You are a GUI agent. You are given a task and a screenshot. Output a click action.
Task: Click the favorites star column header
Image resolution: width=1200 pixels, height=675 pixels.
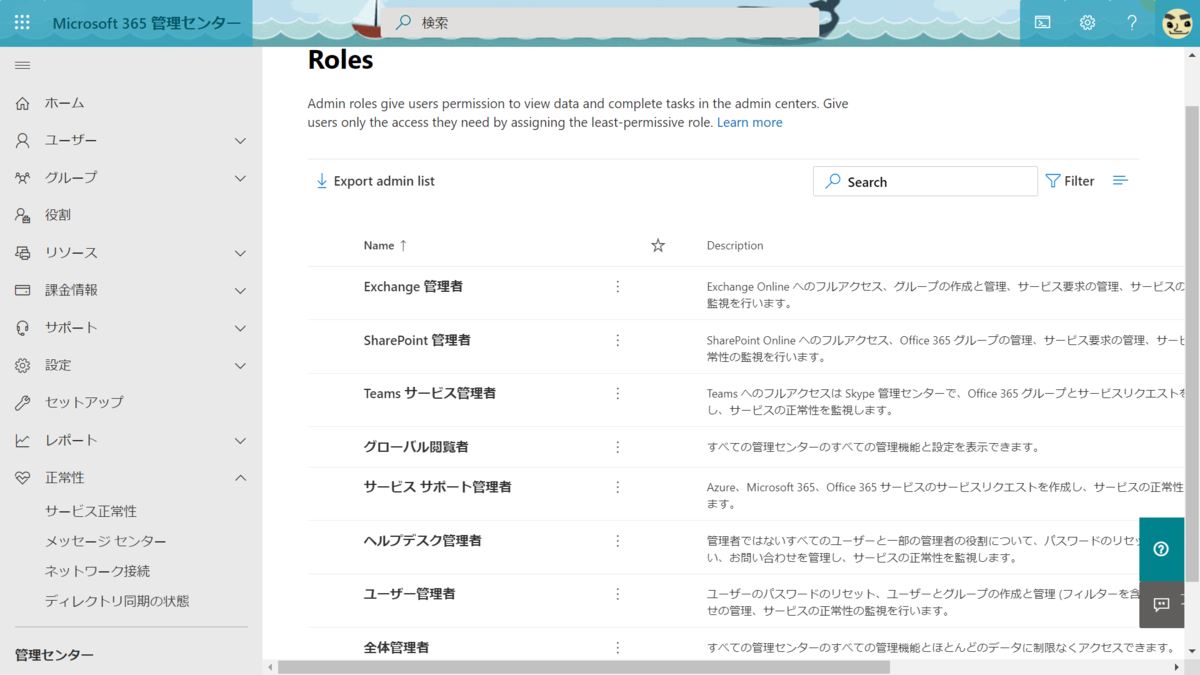click(x=658, y=245)
